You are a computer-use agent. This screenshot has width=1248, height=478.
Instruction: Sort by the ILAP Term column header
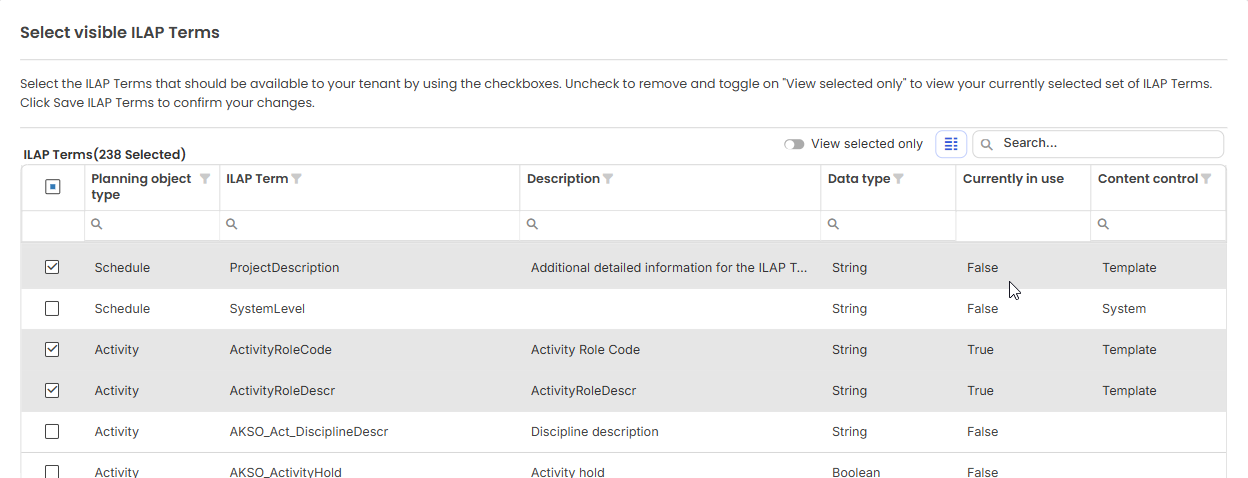tap(257, 179)
